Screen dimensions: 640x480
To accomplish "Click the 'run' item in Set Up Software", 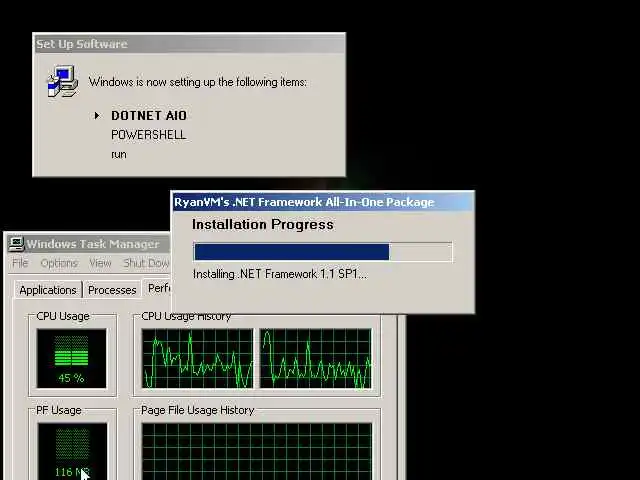I will tap(119, 155).
